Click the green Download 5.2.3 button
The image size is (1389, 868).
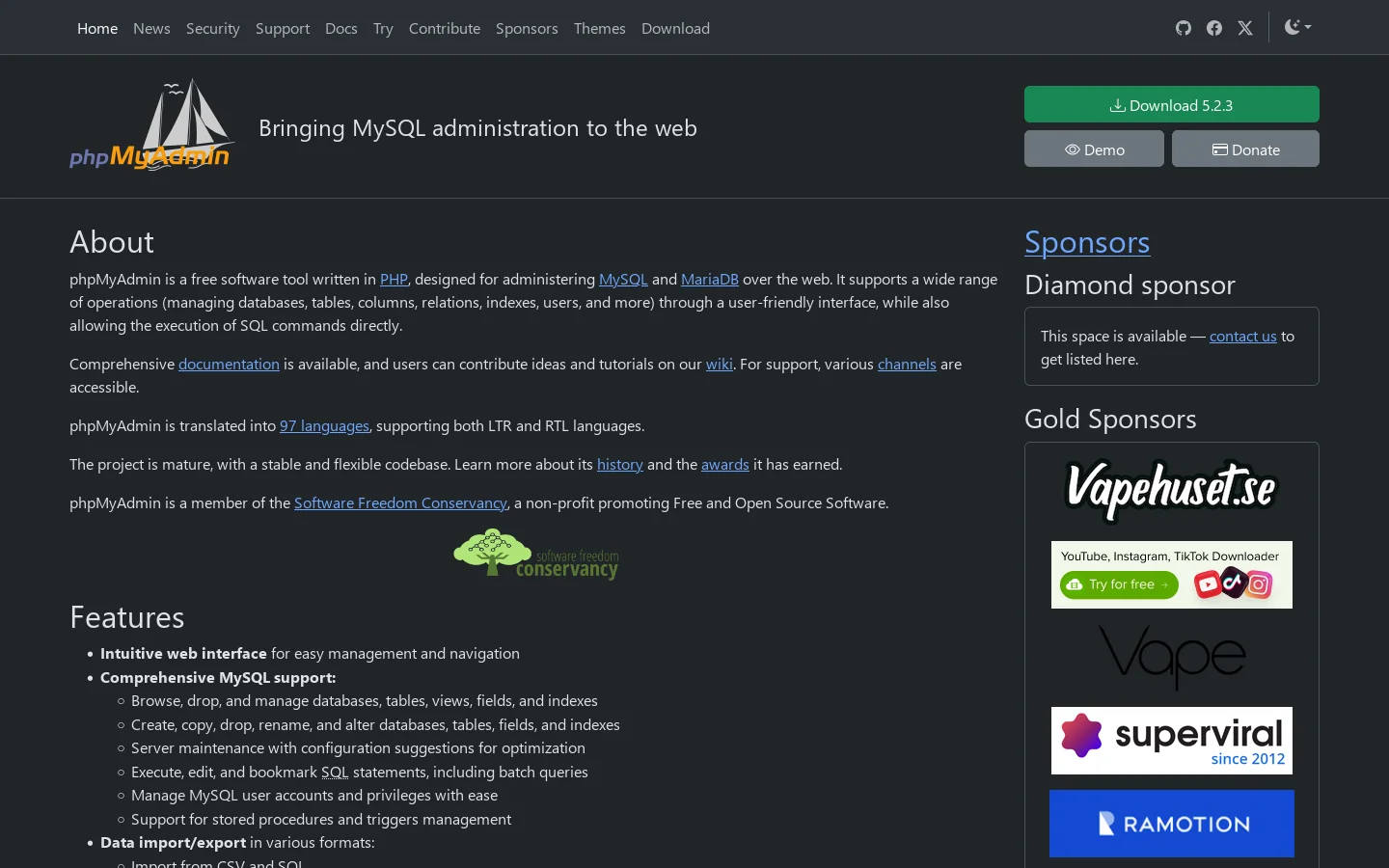point(1172,104)
